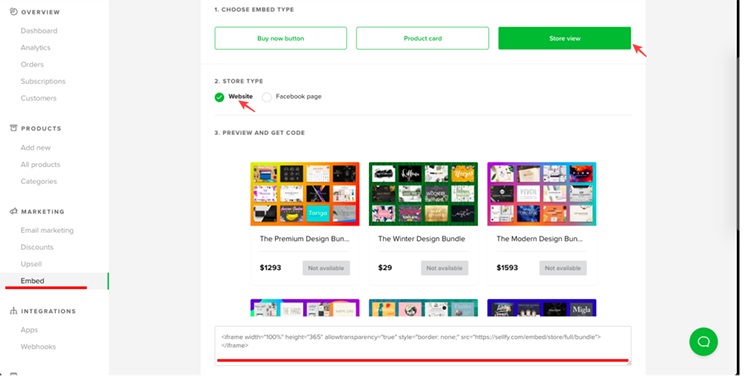Select the Facebook page radio option
Screen dimensions: 750x377
coord(267,97)
